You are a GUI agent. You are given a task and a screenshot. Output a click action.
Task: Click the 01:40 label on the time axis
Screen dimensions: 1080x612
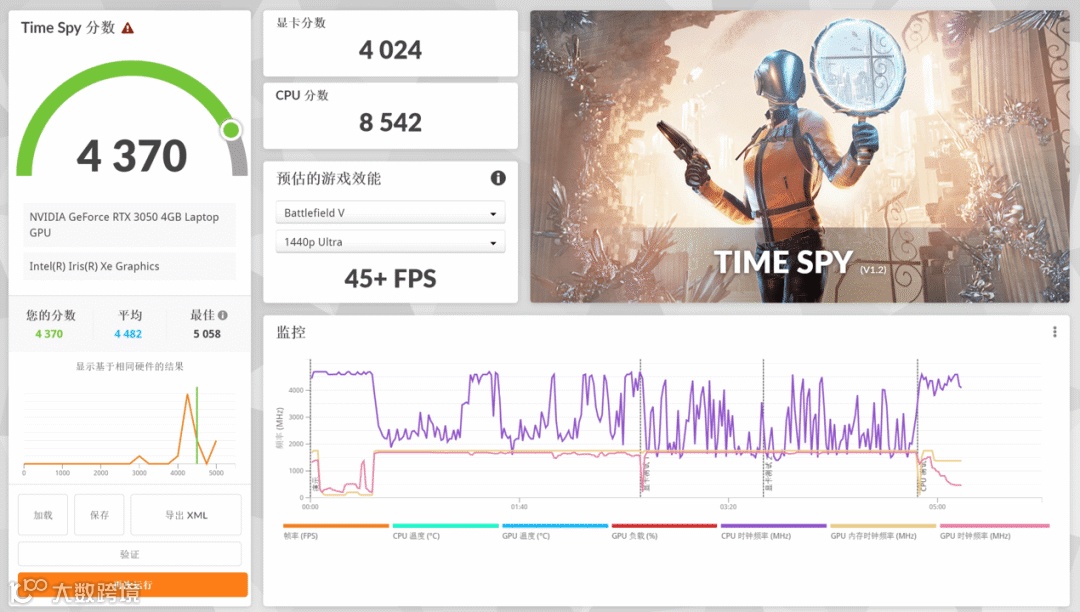519,507
